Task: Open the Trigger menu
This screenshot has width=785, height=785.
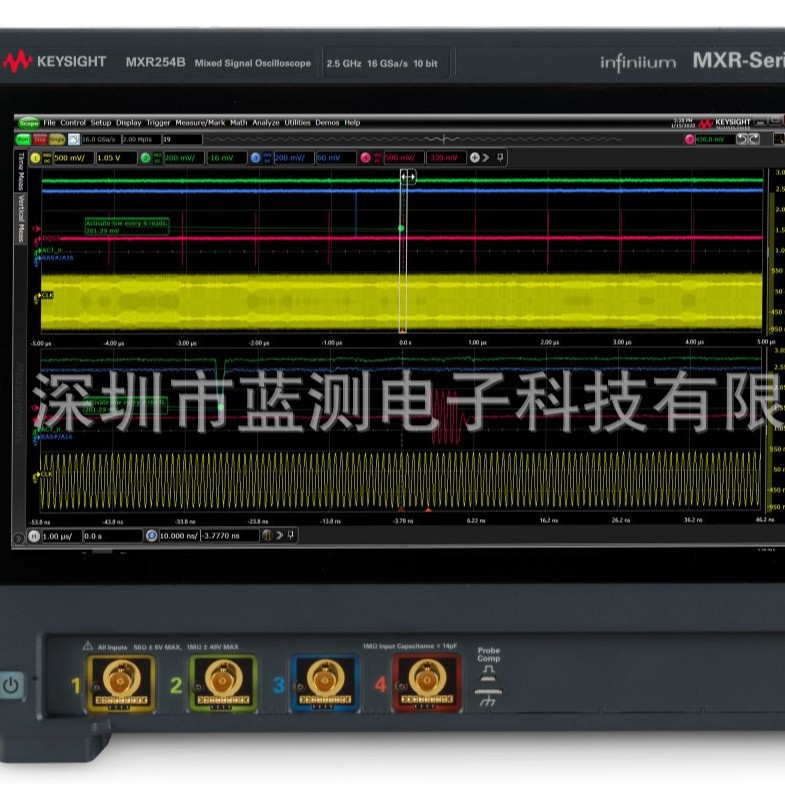Action: pos(158,123)
